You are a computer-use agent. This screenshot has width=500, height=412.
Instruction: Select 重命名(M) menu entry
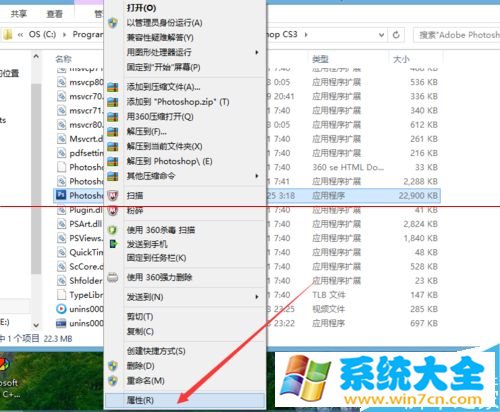tap(145, 380)
